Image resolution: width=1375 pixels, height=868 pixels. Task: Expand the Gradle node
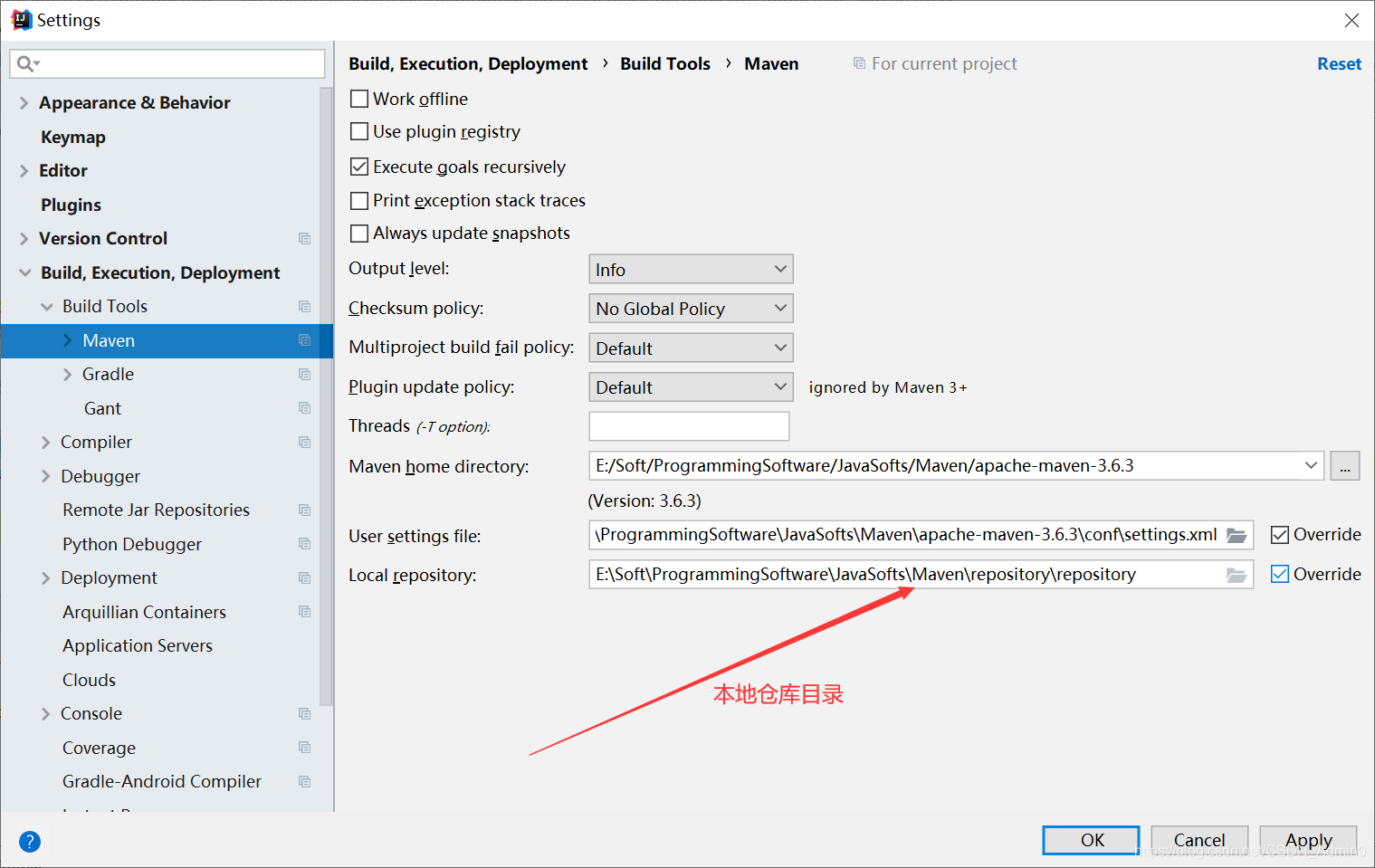(x=68, y=375)
